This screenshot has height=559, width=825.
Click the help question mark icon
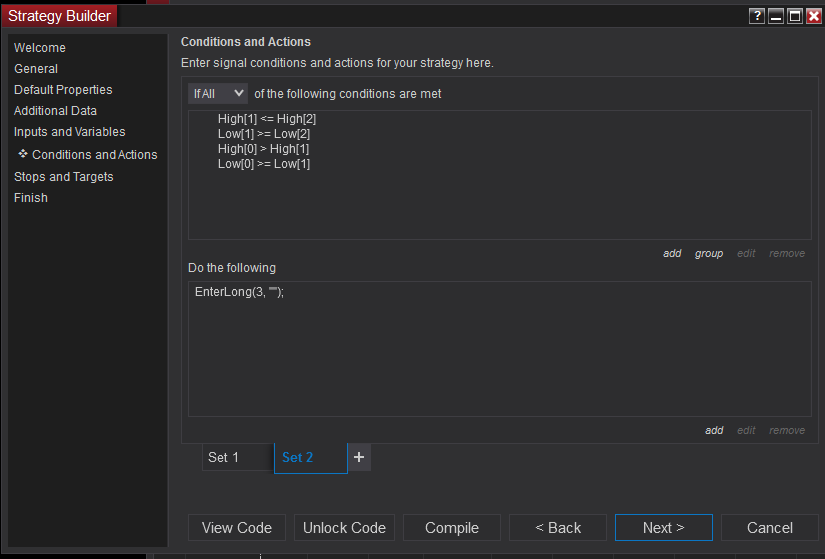click(x=757, y=16)
